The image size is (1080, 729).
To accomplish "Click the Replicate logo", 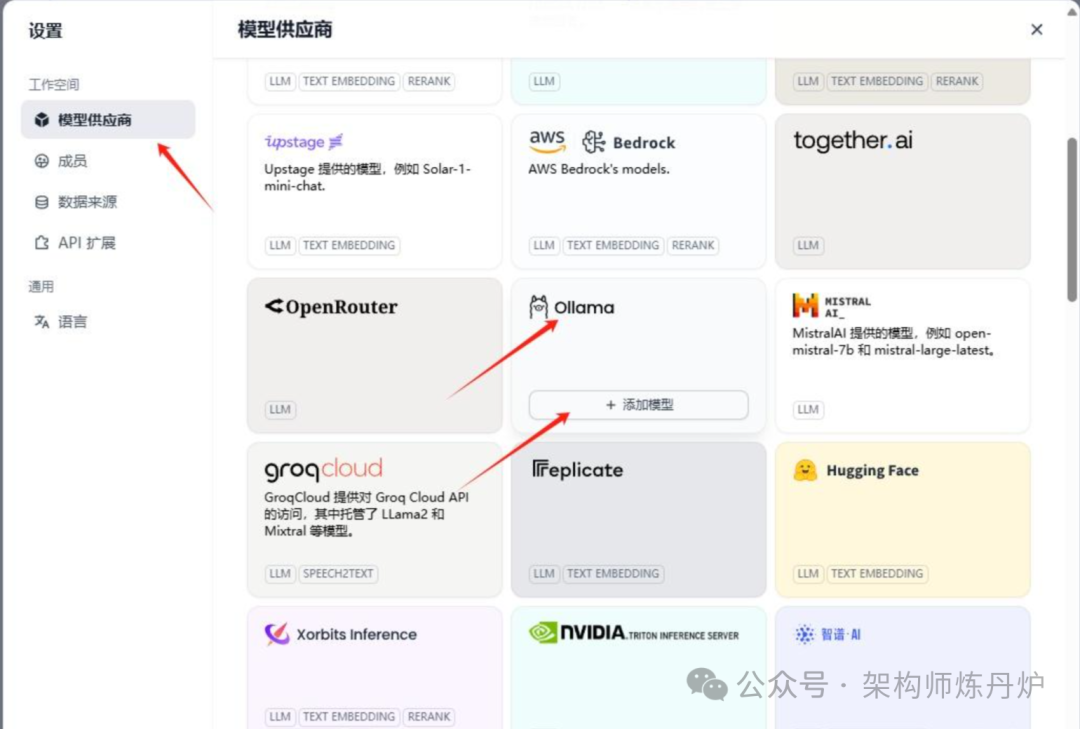I will [x=577, y=470].
